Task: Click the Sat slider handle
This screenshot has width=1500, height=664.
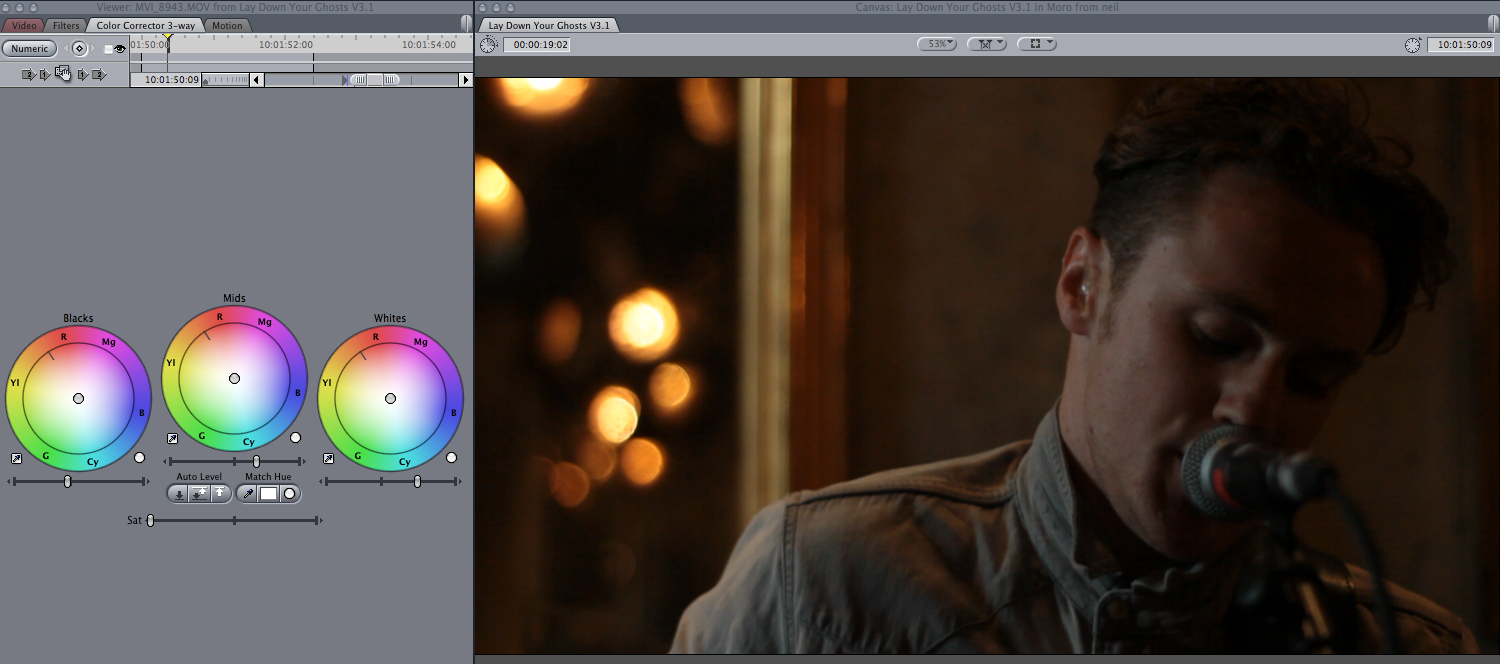Action: click(x=151, y=520)
